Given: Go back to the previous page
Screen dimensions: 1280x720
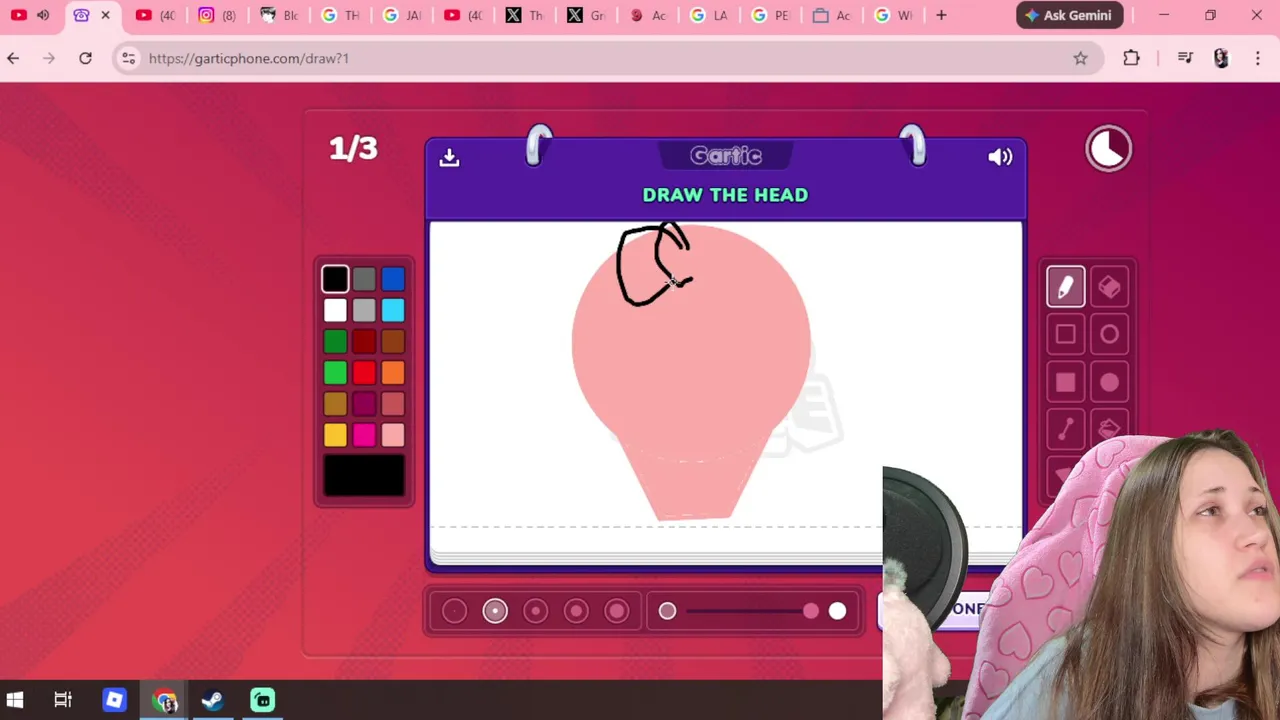Looking at the screenshot, I should click(13, 58).
